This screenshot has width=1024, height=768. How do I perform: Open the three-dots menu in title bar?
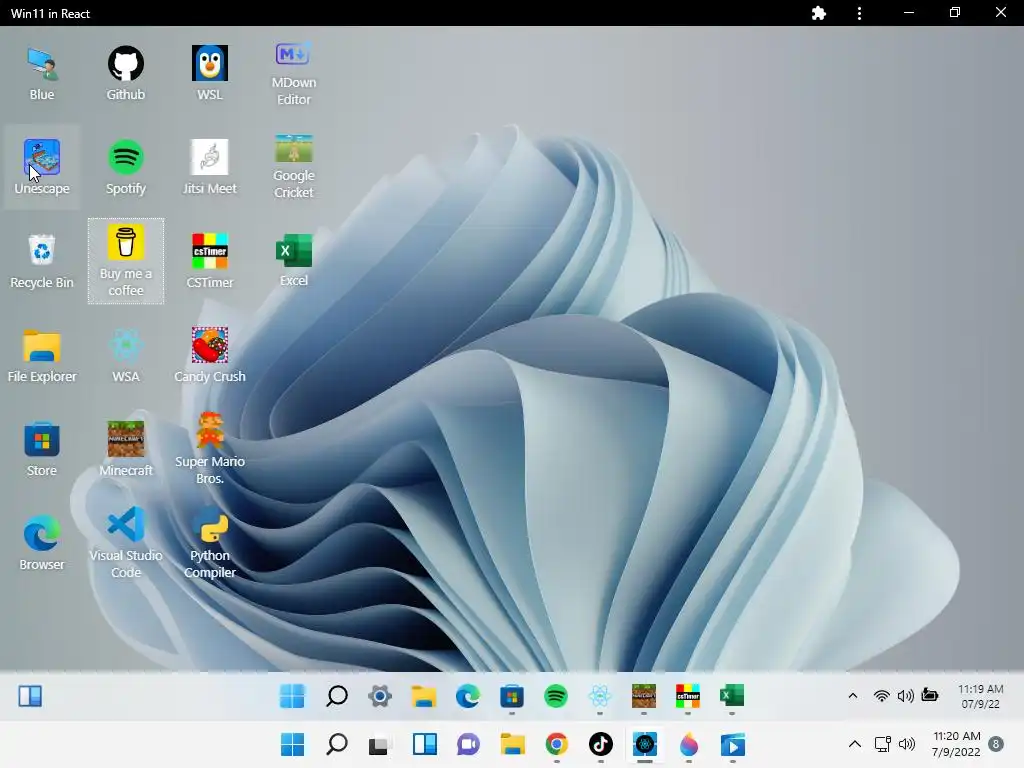859,13
